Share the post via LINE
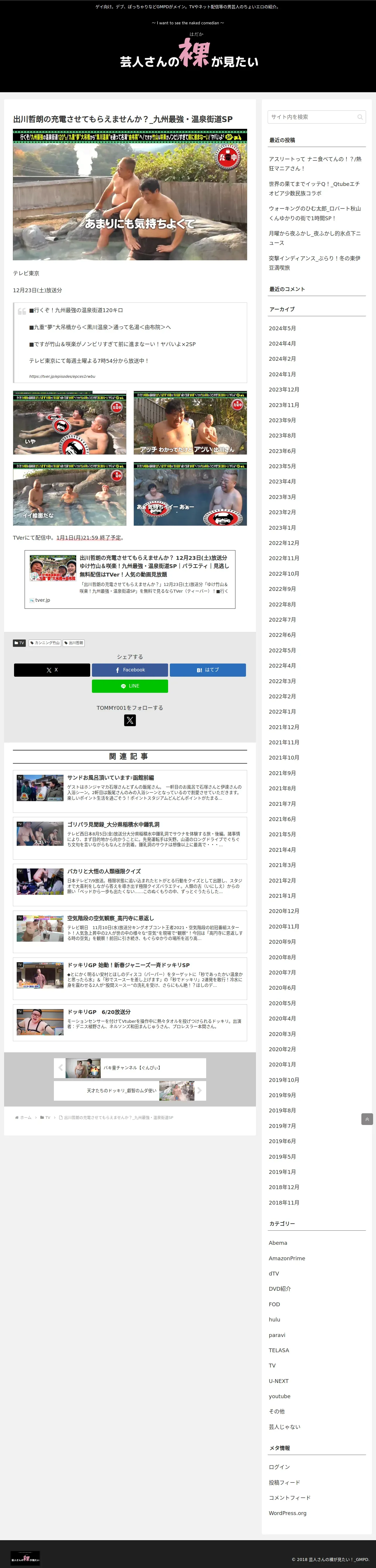The height and width of the screenshot is (1568, 376). [130, 686]
